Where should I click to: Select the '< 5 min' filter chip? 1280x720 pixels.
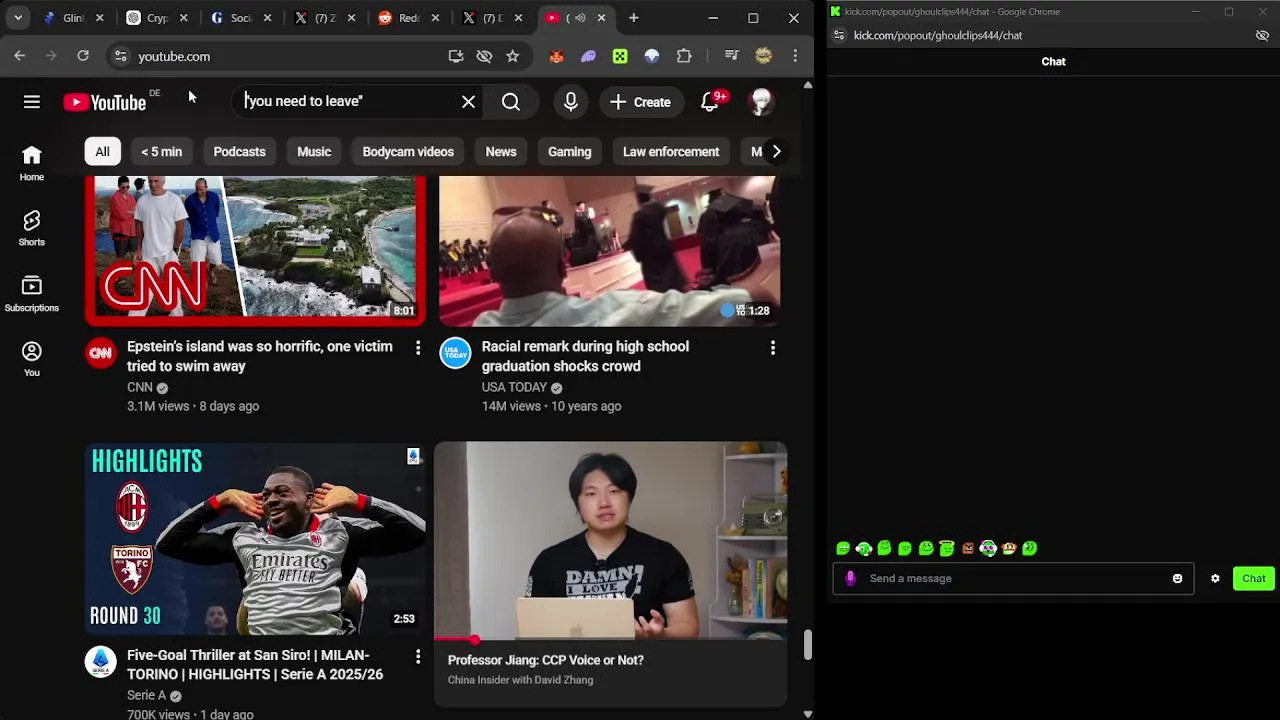[x=161, y=152]
